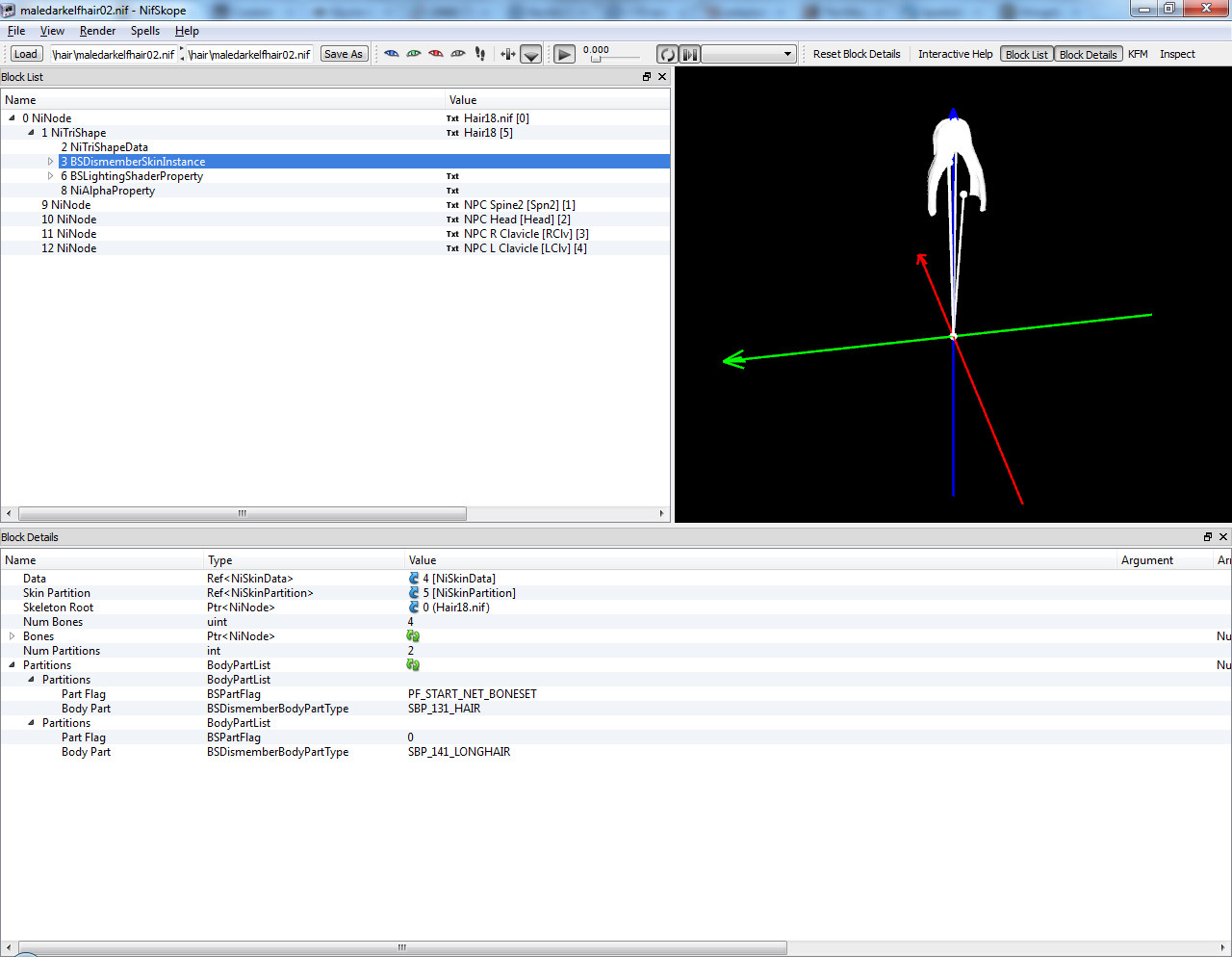Click refresh array icon in top-level Partitions row
1232x957 pixels.
[x=413, y=665]
